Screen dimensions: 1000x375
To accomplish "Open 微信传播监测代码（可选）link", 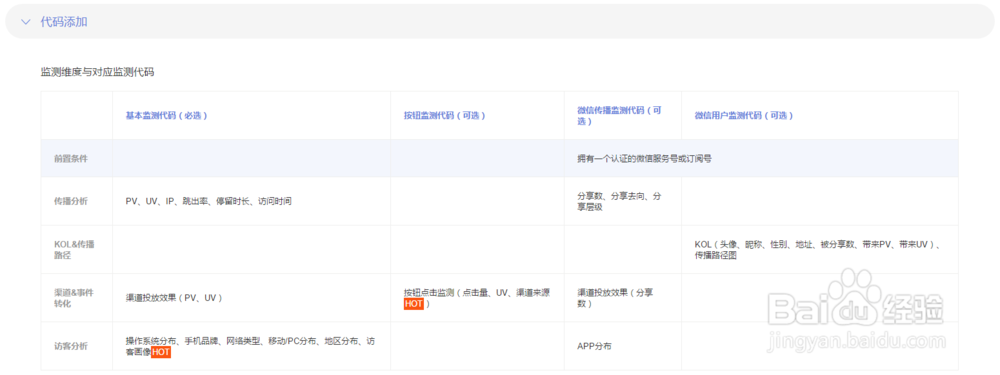I will click(x=619, y=115).
